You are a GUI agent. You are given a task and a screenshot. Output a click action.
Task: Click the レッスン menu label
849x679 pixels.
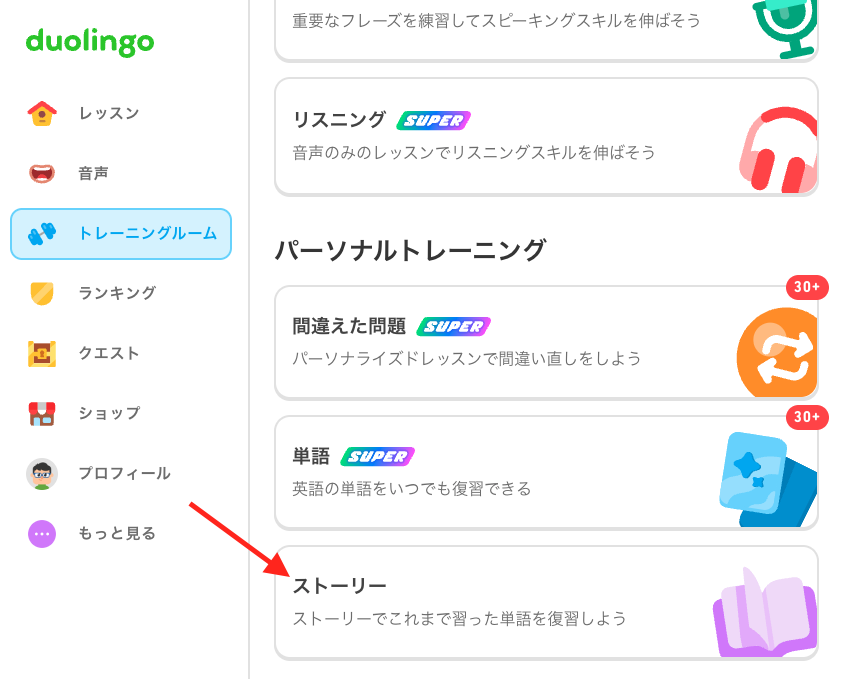(109, 113)
